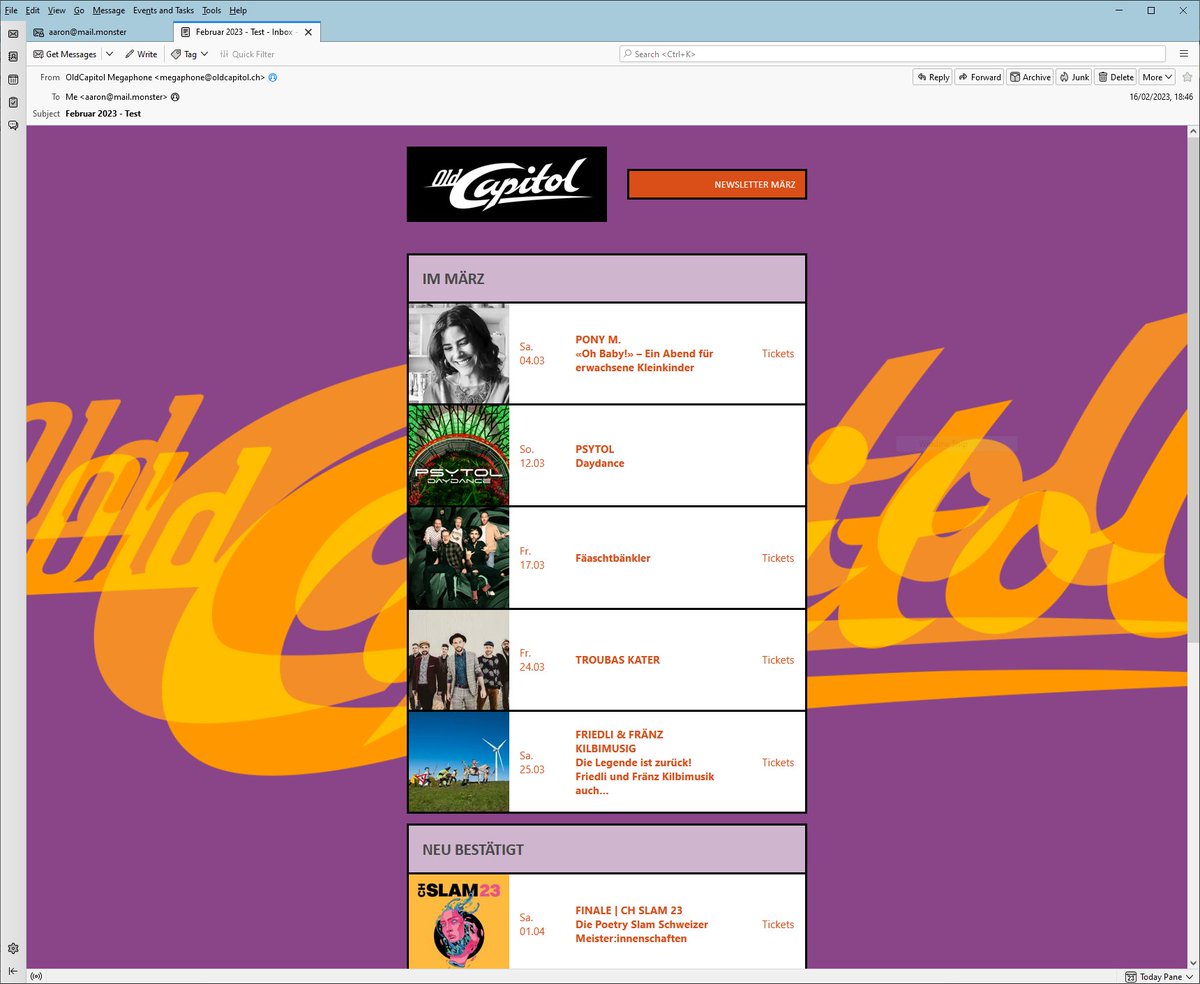Click the date text Fr. 24.03
This screenshot has height=984, width=1200.
click(x=532, y=660)
